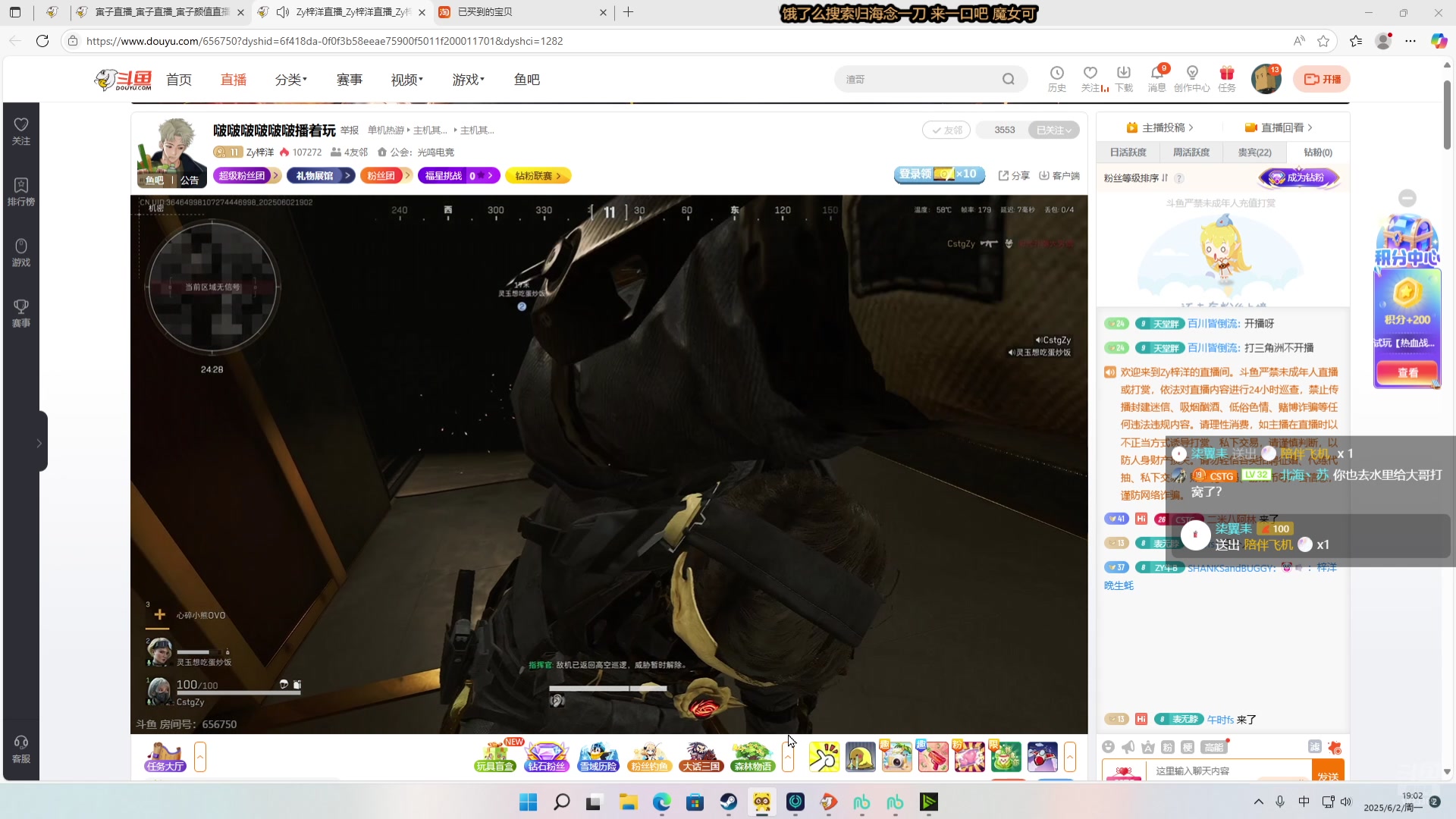Open the 创作中心 lightbulb icon
The width and height of the screenshot is (1456, 819).
point(1192,78)
